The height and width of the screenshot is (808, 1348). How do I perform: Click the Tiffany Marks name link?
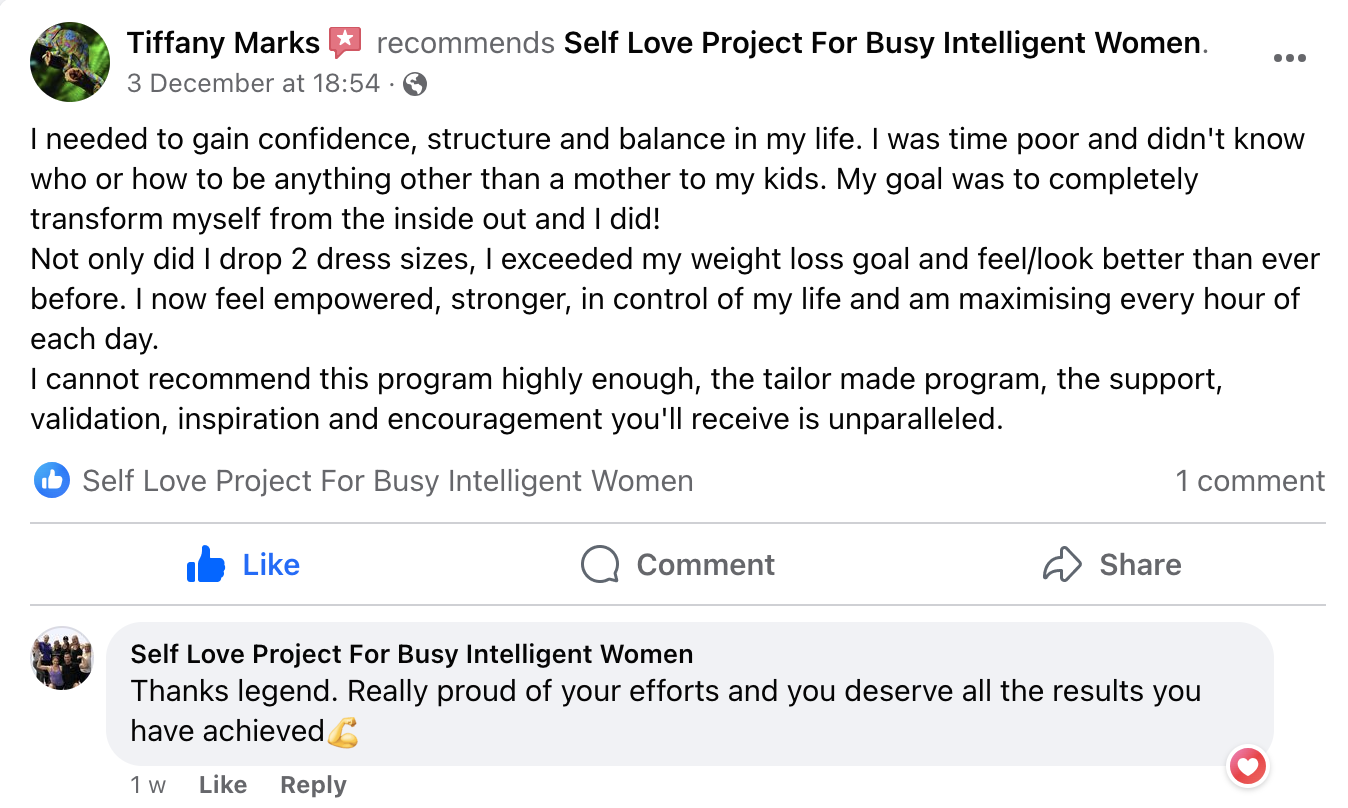tap(223, 43)
